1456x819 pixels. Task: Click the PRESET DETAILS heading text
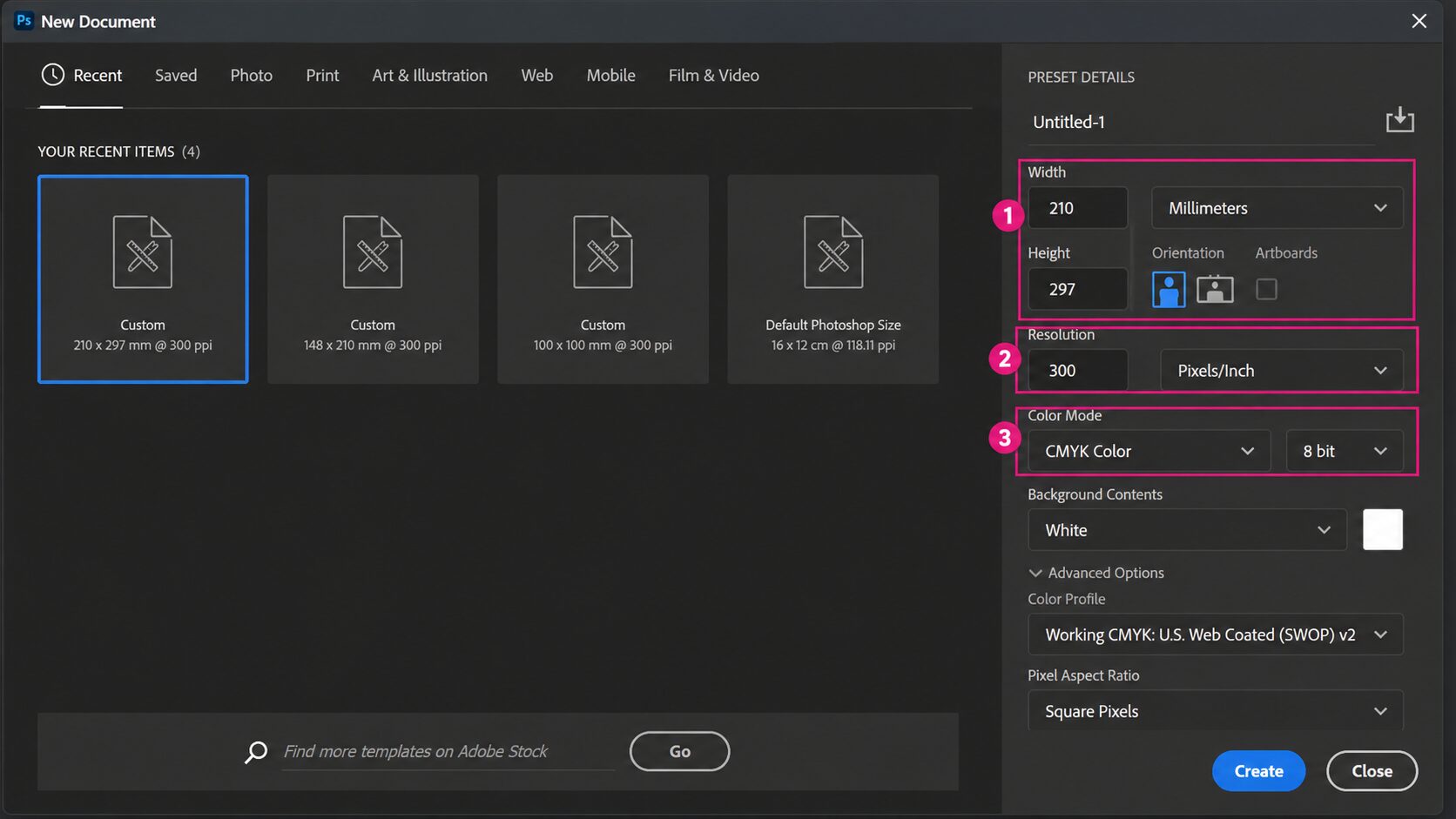click(x=1081, y=77)
